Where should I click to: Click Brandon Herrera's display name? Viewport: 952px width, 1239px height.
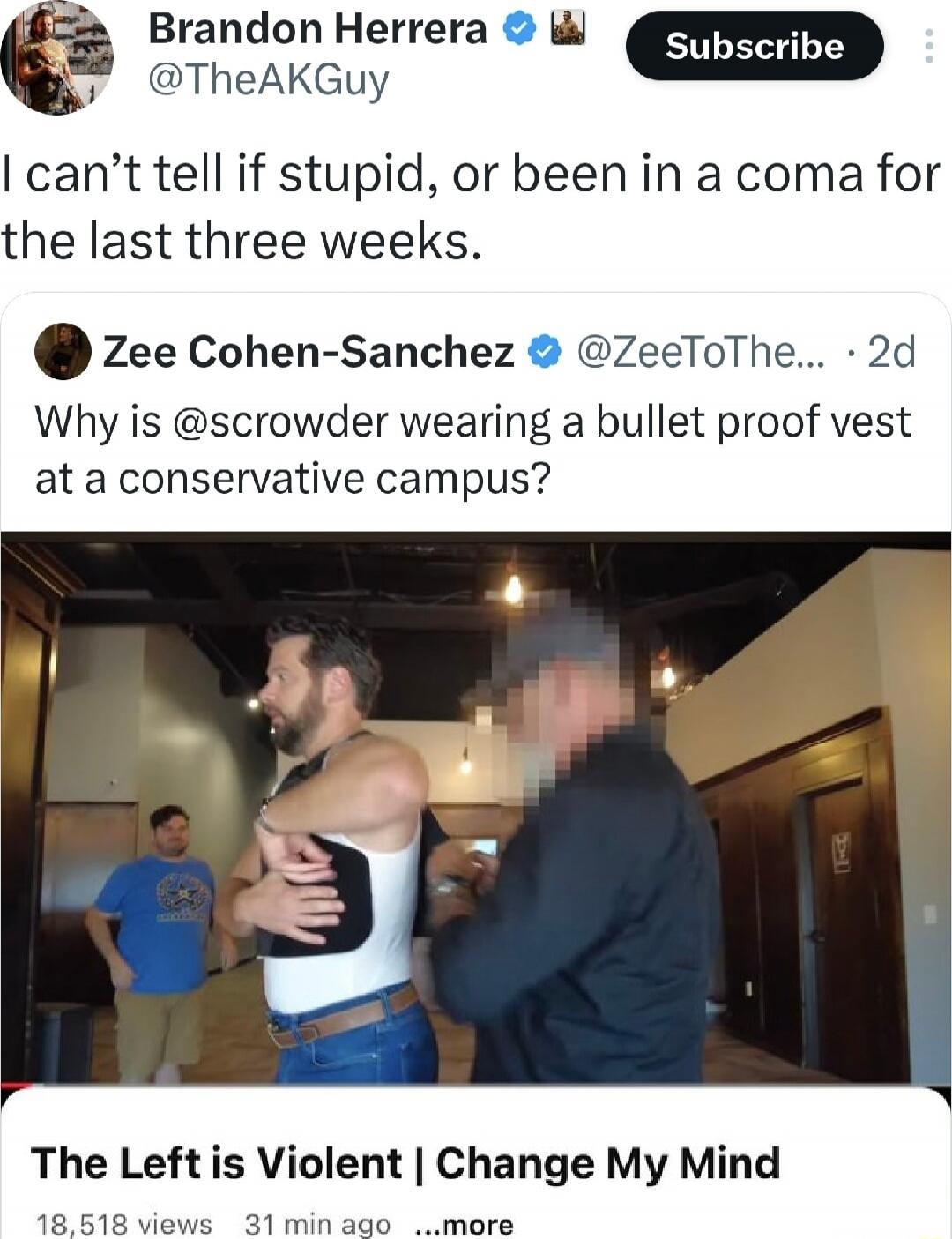[x=317, y=29]
